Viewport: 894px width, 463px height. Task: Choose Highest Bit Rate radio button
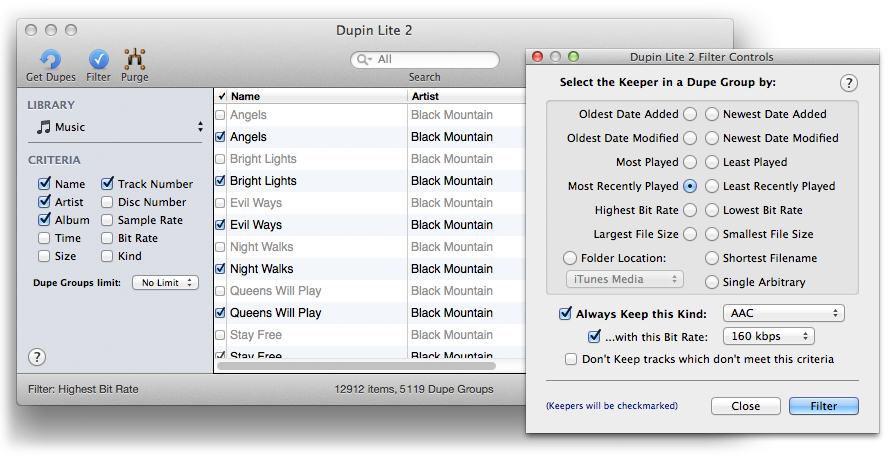click(690, 210)
